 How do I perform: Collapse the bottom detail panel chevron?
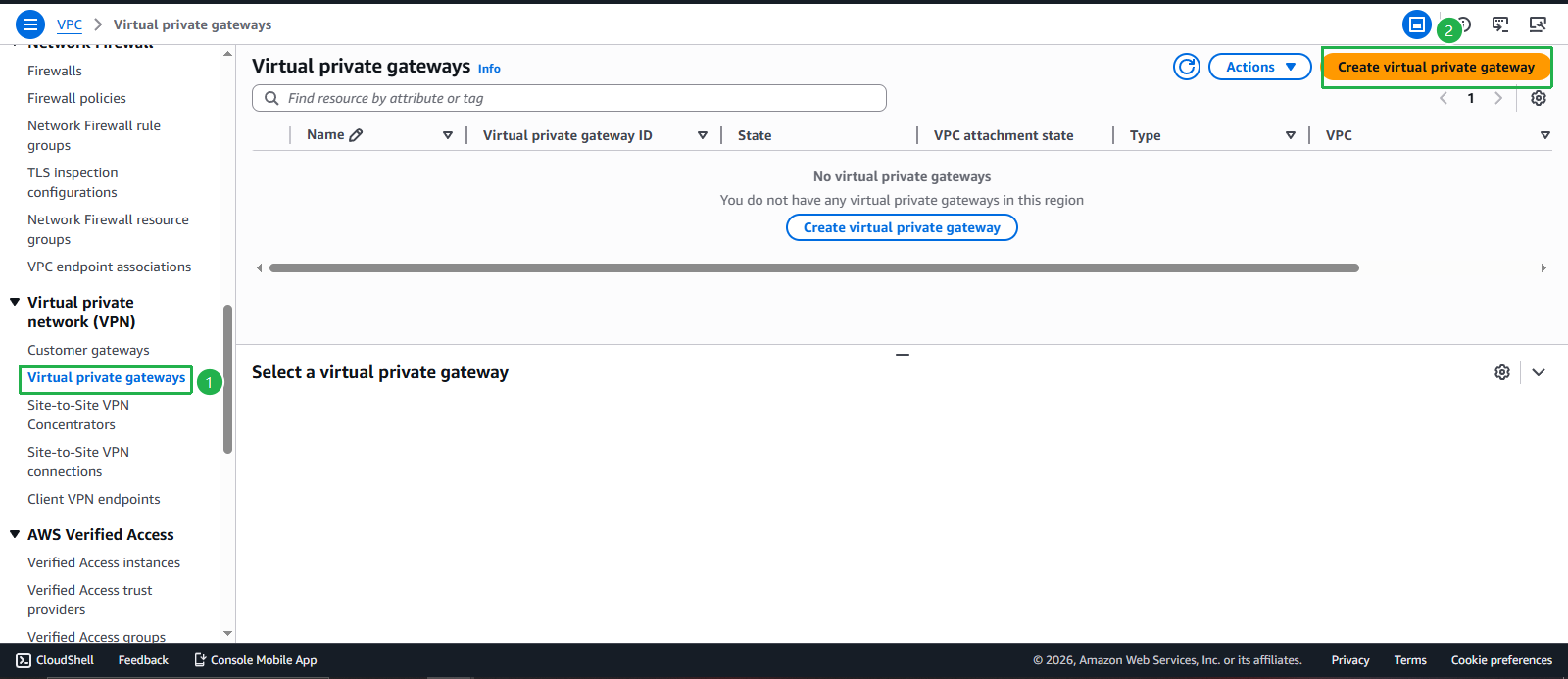[1539, 372]
